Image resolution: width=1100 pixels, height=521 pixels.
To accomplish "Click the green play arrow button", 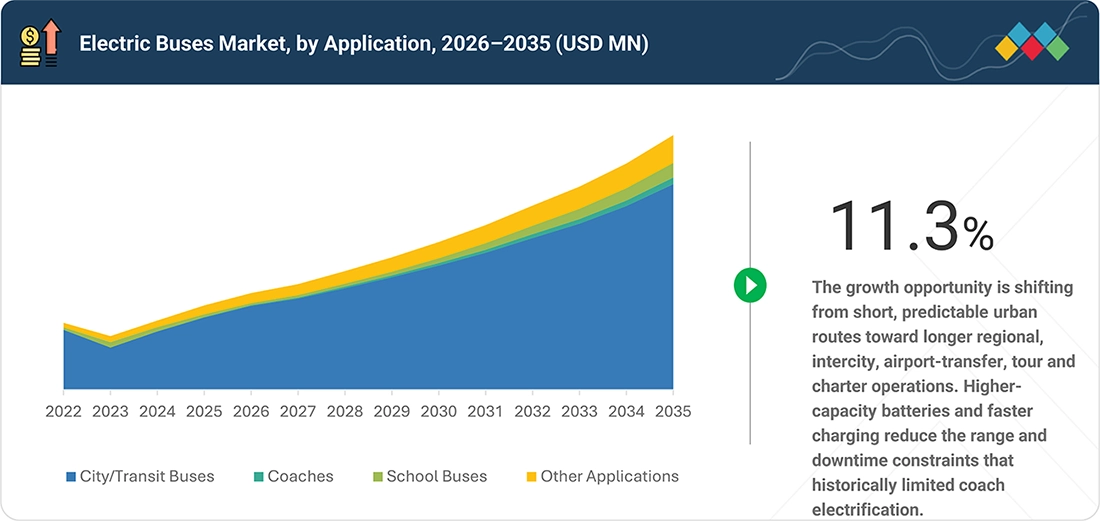I will coord(750,285).
